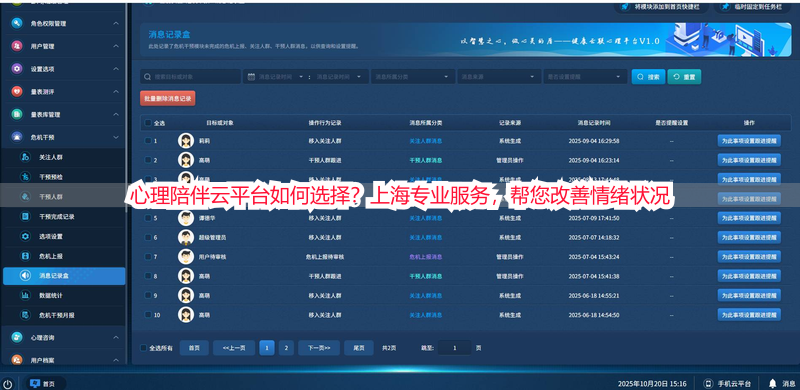This screenshot has height=390, width=800.
Task: Go to 下一页>> page
Action: (x=319, y=348)
